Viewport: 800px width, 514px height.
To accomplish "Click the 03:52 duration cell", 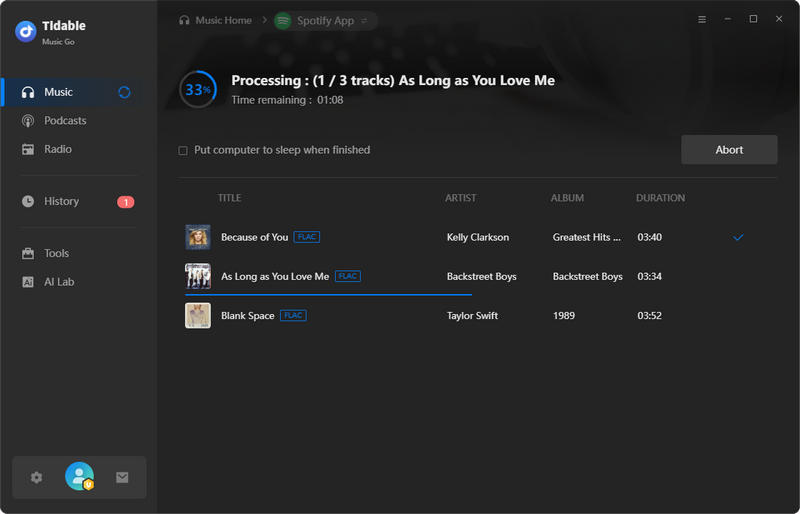I will [649, 316].
